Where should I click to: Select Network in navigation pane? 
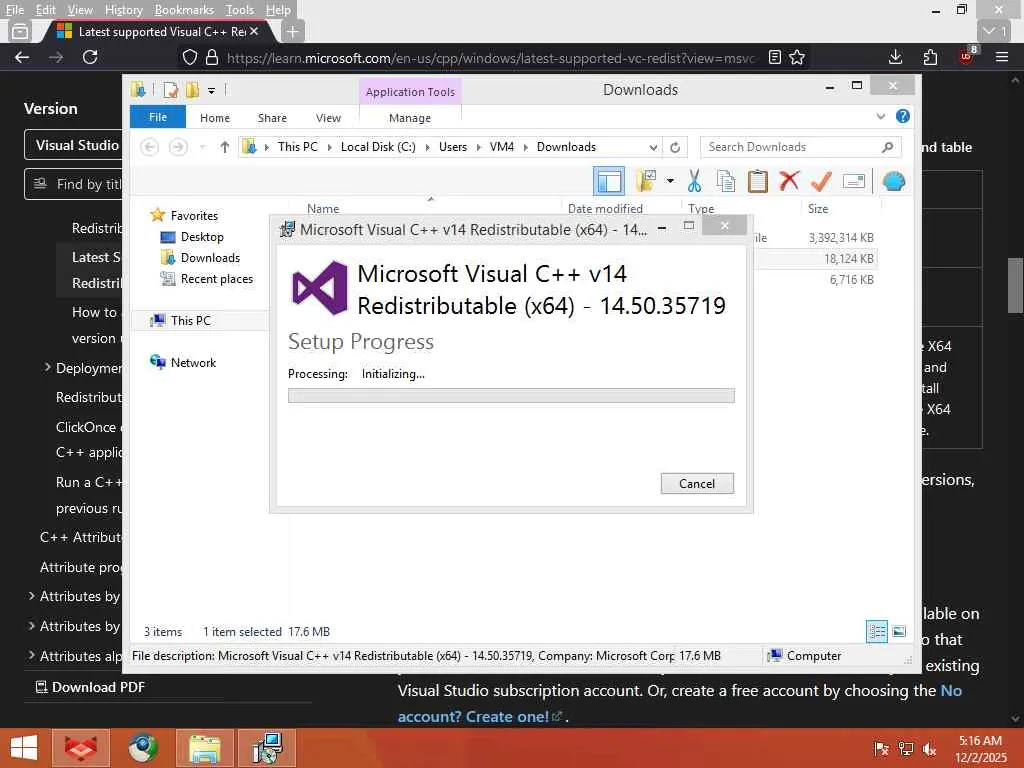(193, 362)
